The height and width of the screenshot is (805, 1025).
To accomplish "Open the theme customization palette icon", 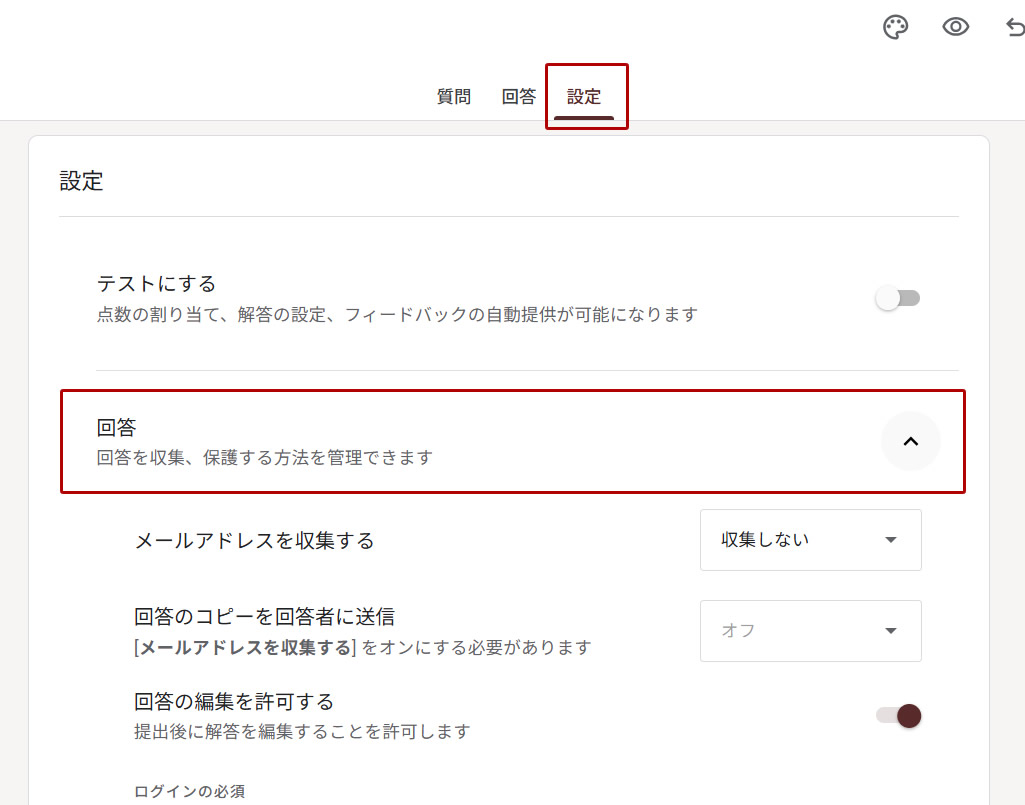I will point(895,27).
